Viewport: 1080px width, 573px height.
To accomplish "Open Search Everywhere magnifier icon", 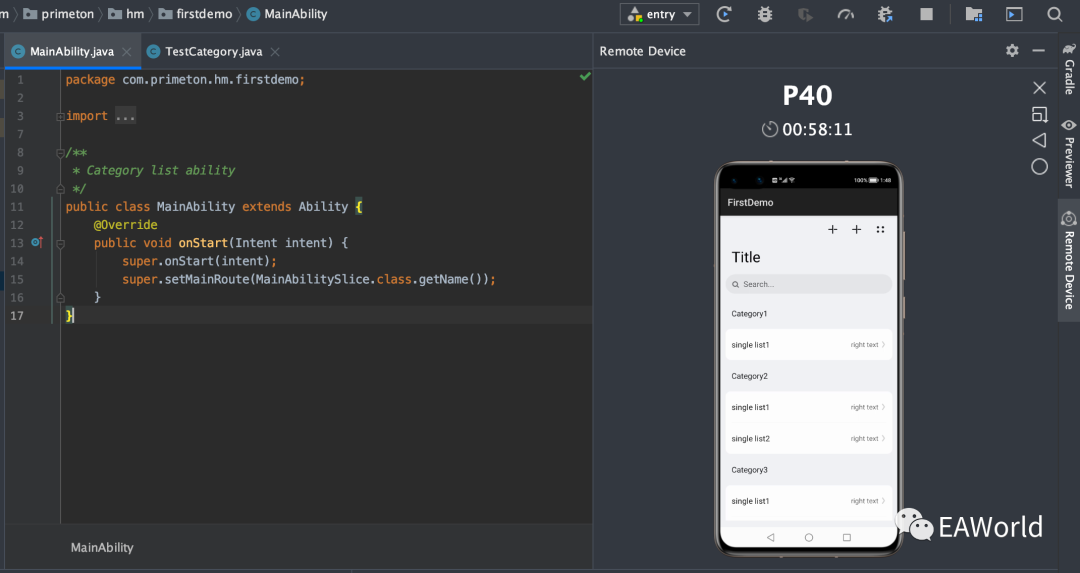I will [1055, 14].
